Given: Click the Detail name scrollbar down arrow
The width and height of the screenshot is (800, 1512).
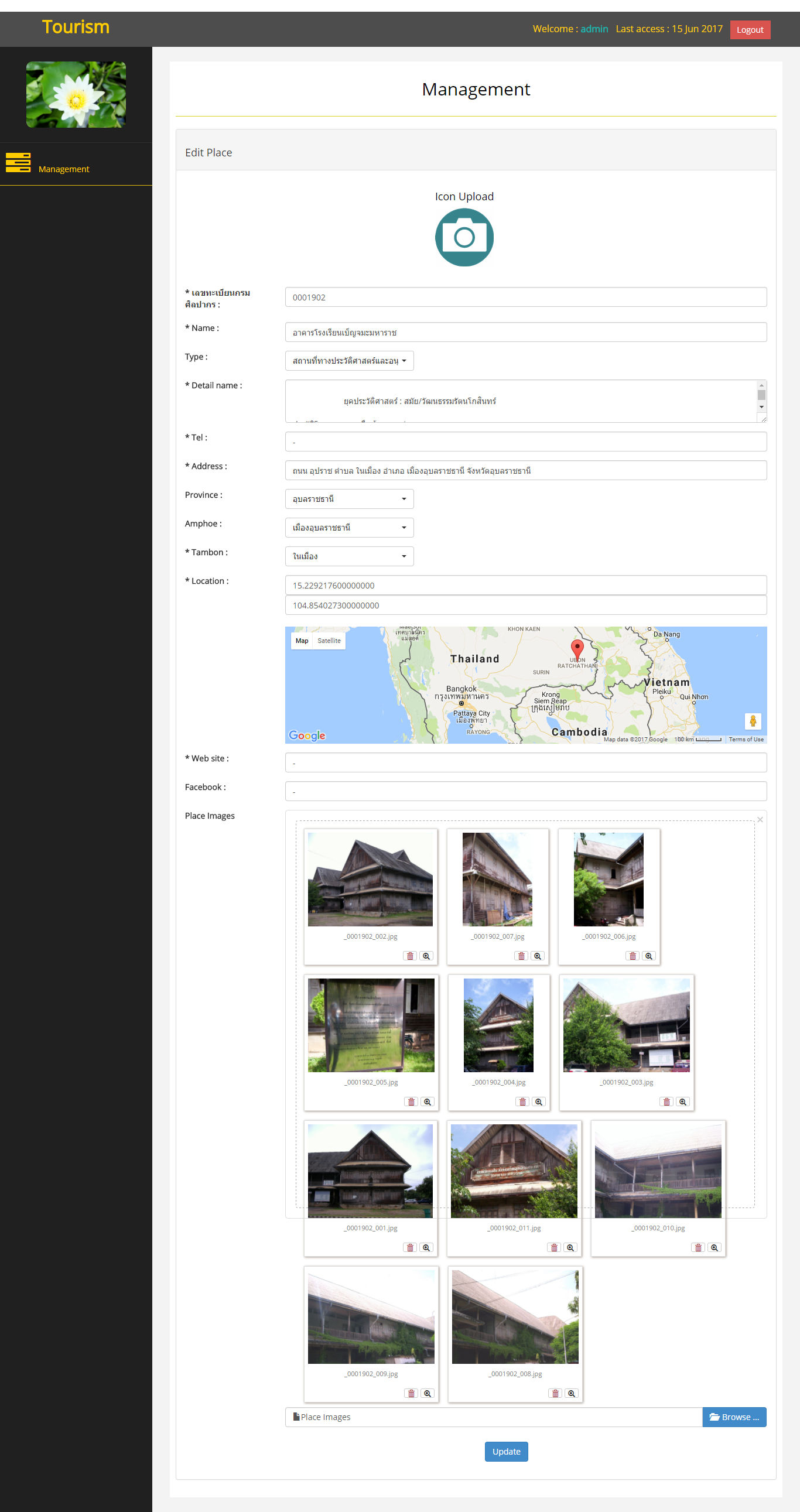Looking at the screenshot, I should click(x=761, y=407).
